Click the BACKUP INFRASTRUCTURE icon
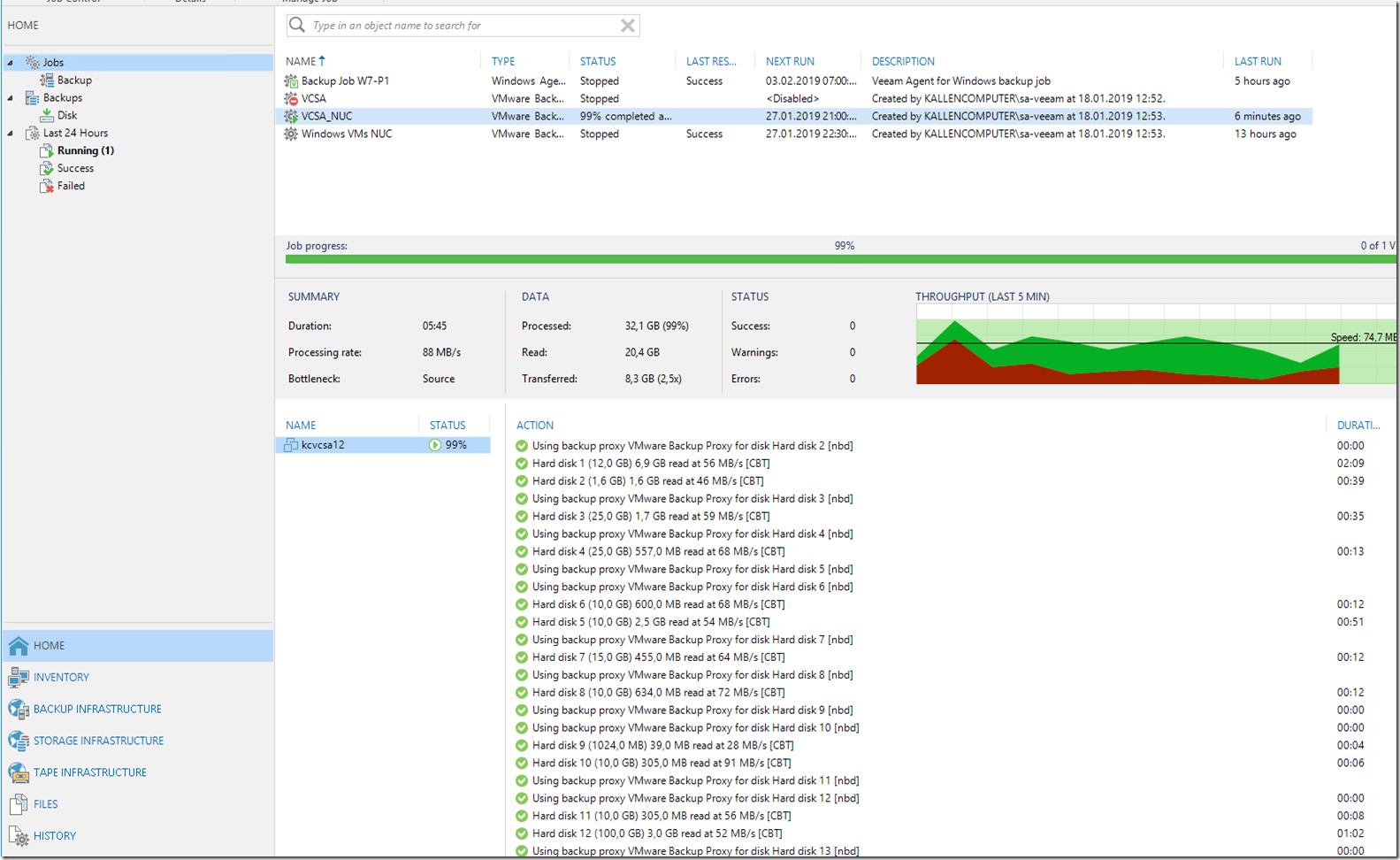The image size is (1400, 860). [x=19, y=710]
